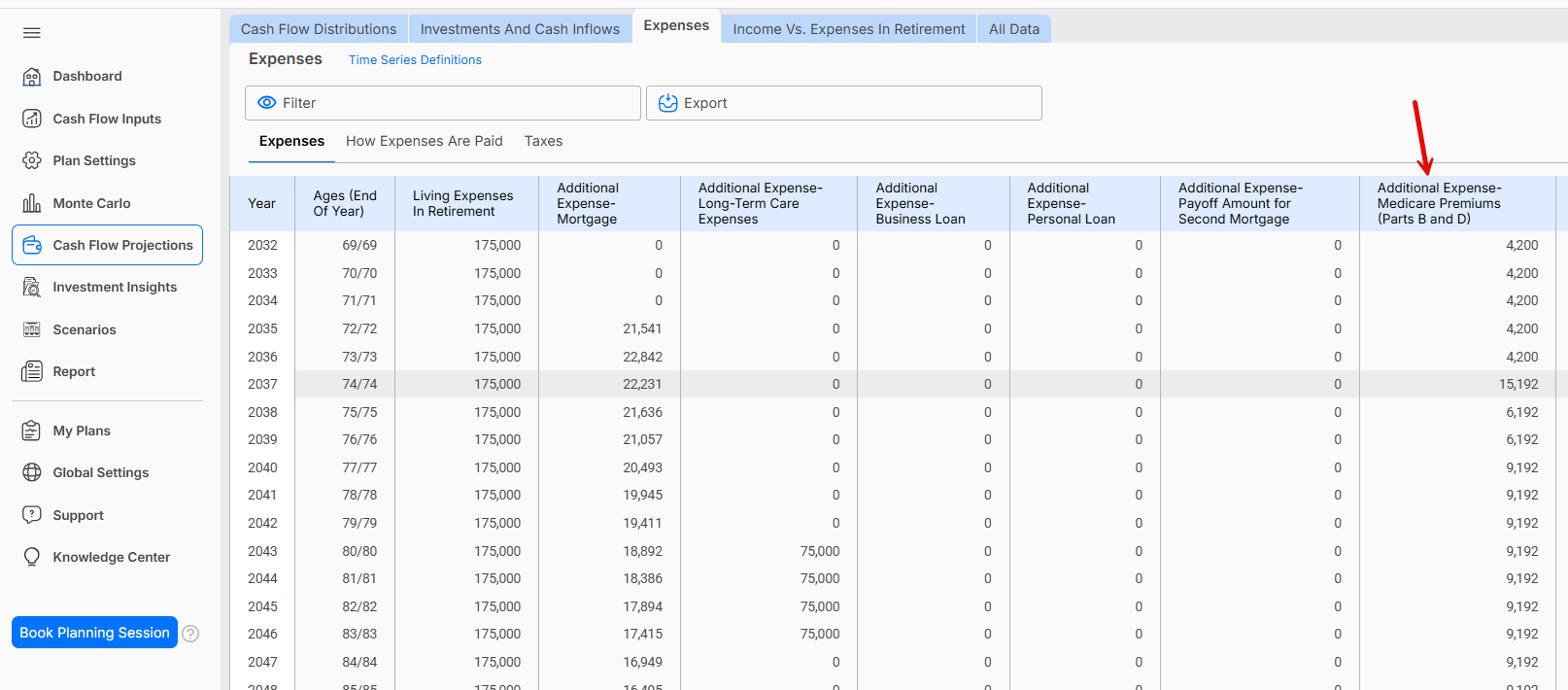Click the Report document icon
This screenshot has height=690, width=1568.
pos(32,371)
